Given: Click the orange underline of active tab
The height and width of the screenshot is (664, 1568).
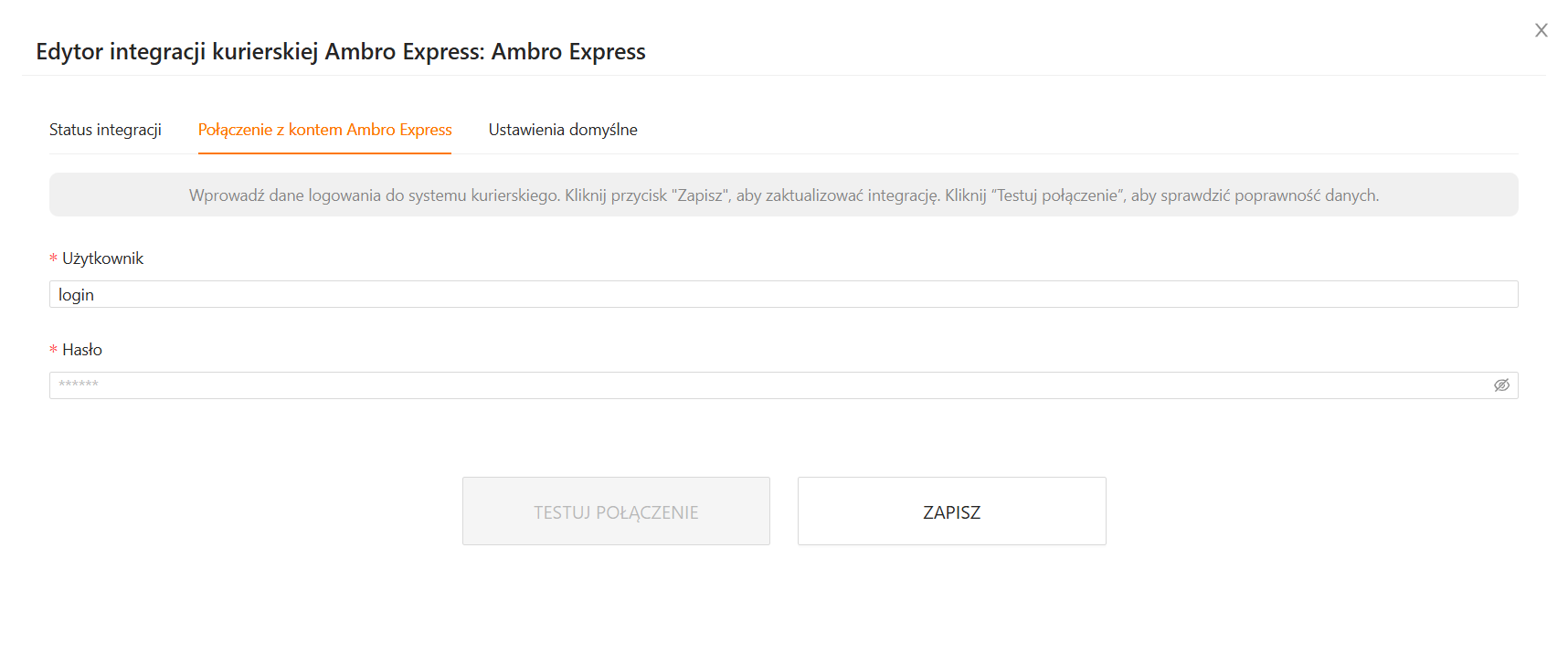Looking at the screenshot, I should click(324, 153).
